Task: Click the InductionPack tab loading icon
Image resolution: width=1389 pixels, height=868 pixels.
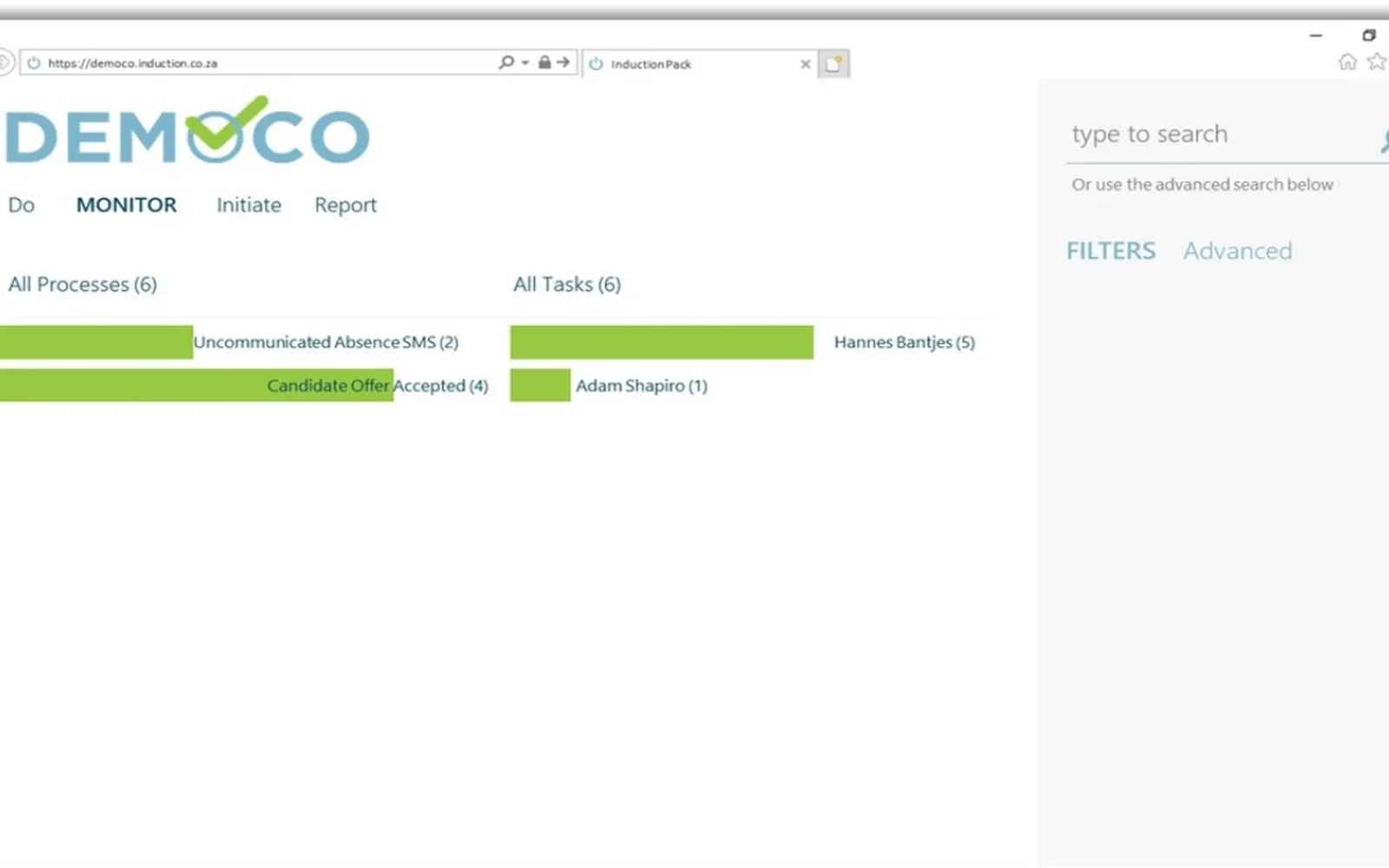Action: (x=596, y=63)
